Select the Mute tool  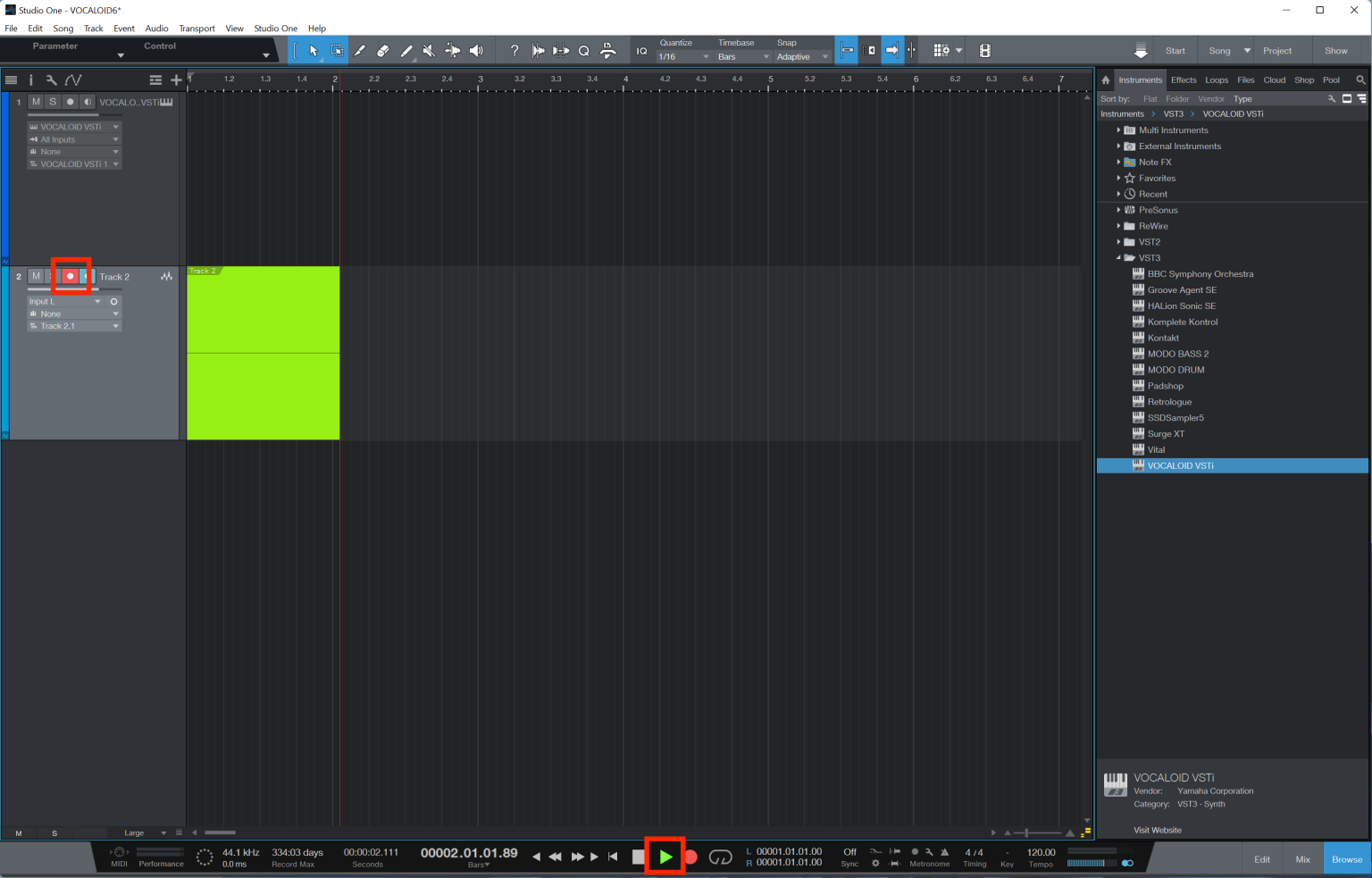pos(429,50)
